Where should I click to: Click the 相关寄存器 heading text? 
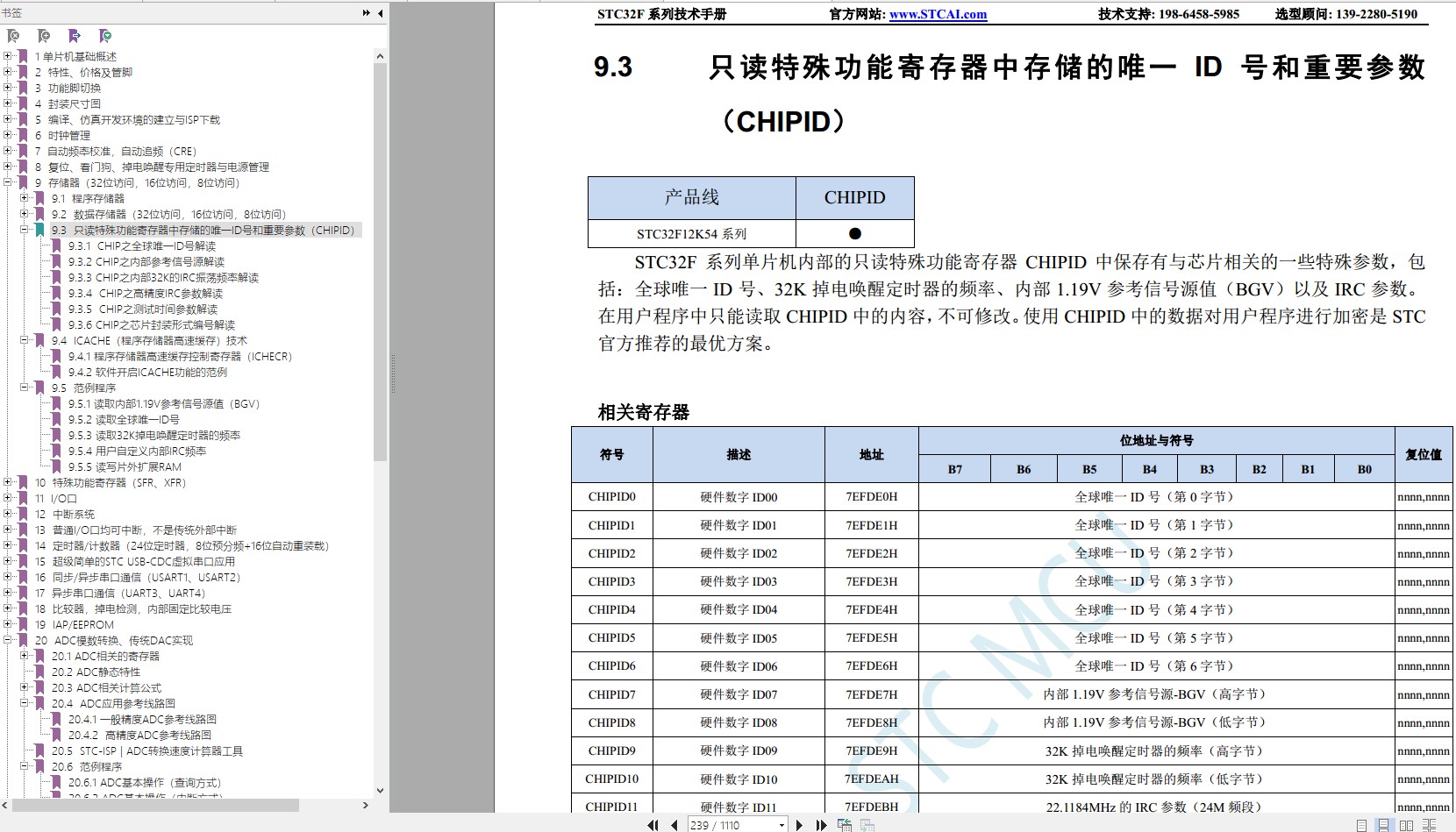(644, 412)
